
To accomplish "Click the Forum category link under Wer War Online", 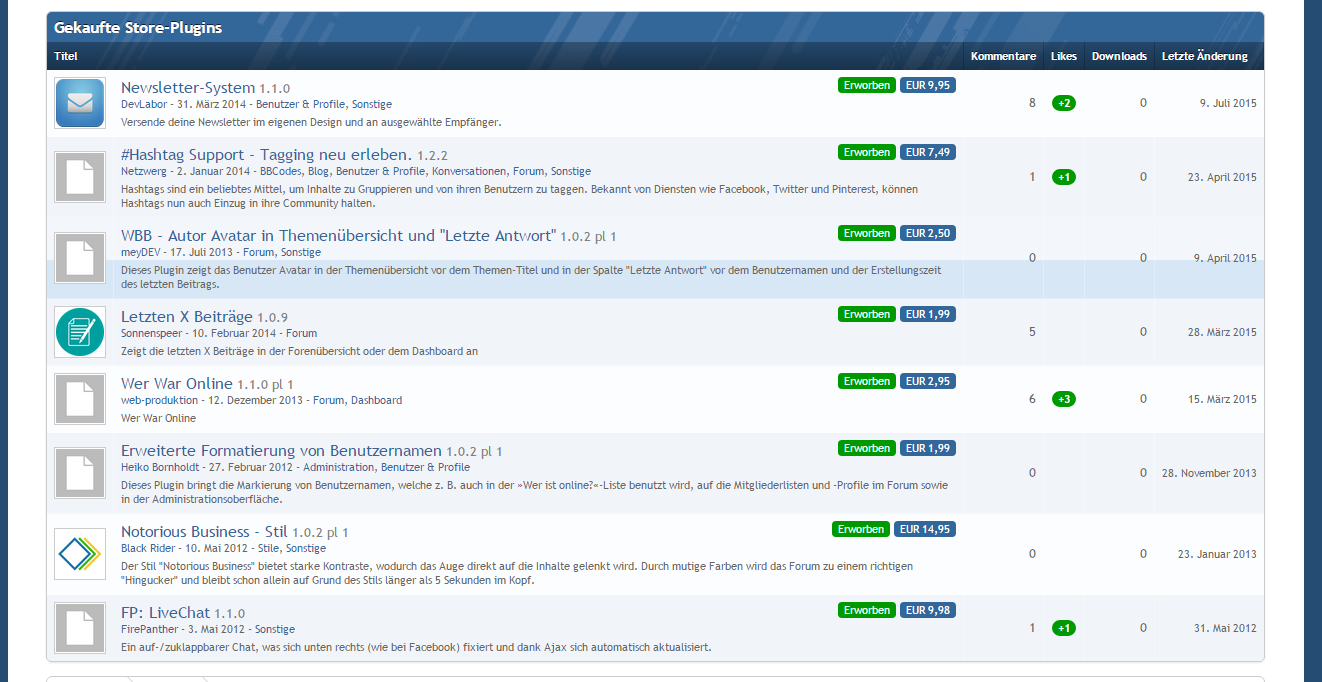I will coord(328,400).
